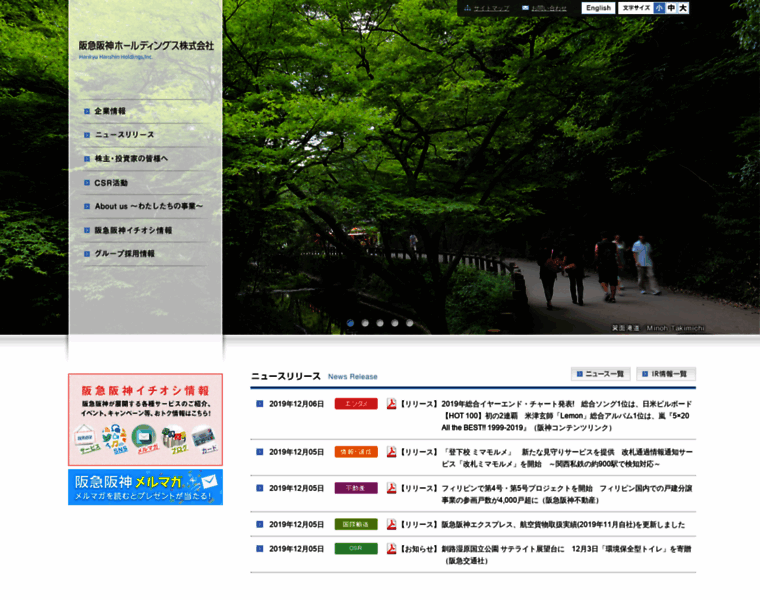This screenshot has width=760, height=600.
Task: Click the purple 不動産 category tag
Action: point(356,488)
